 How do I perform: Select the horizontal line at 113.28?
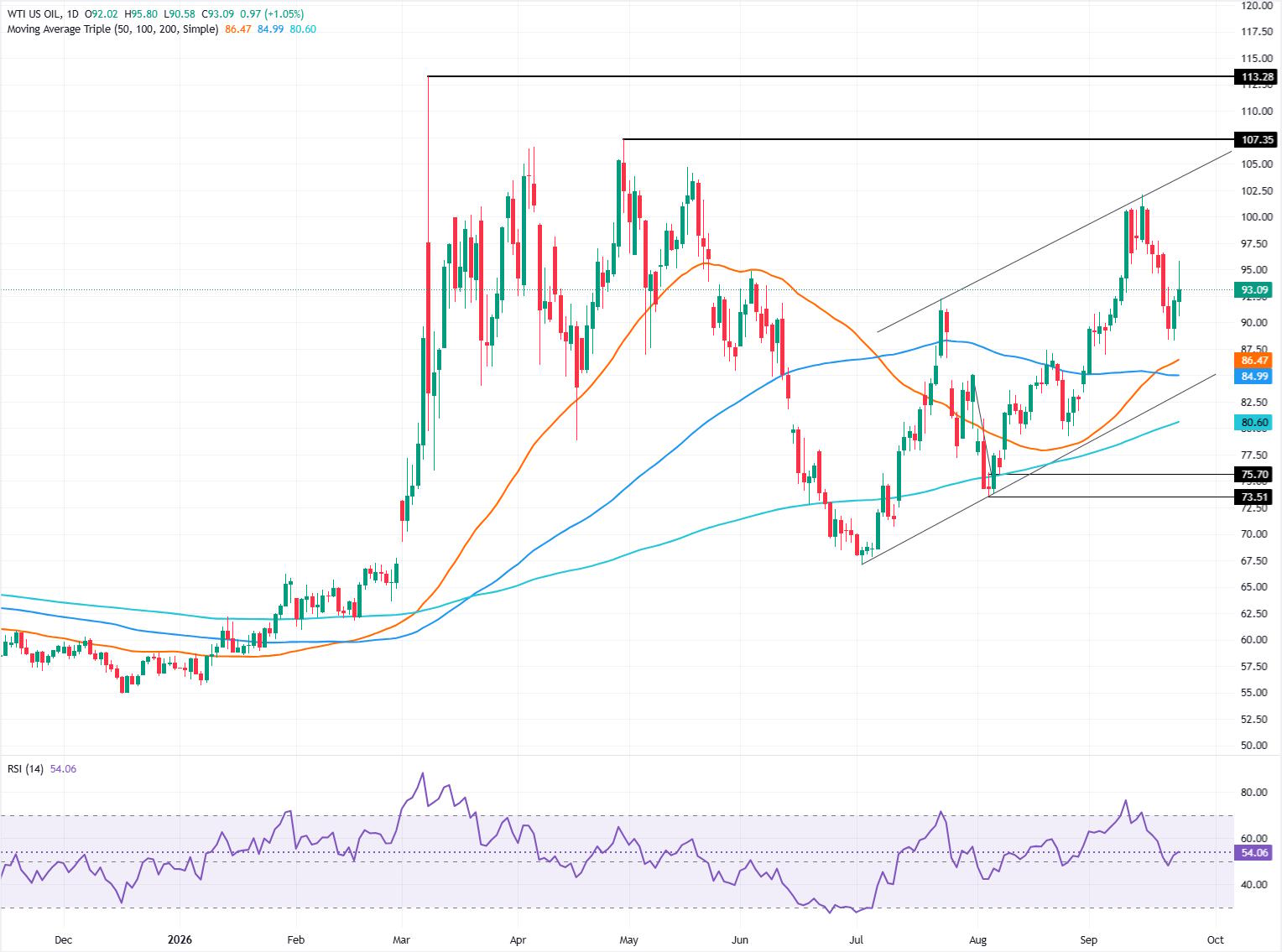831,77
